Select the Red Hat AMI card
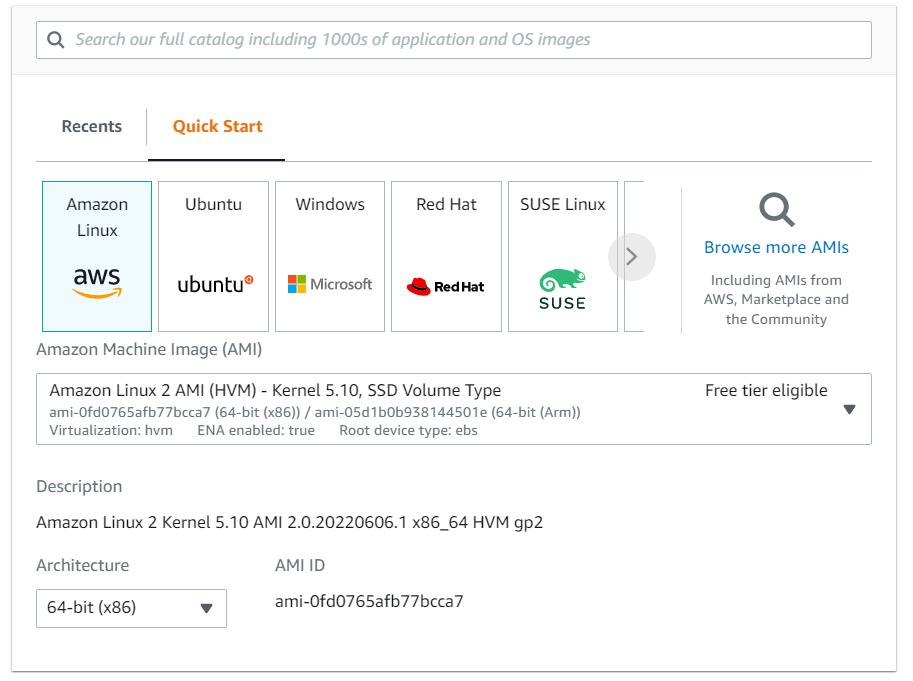The width and height of the screenshot is (913, 681). 446,256
